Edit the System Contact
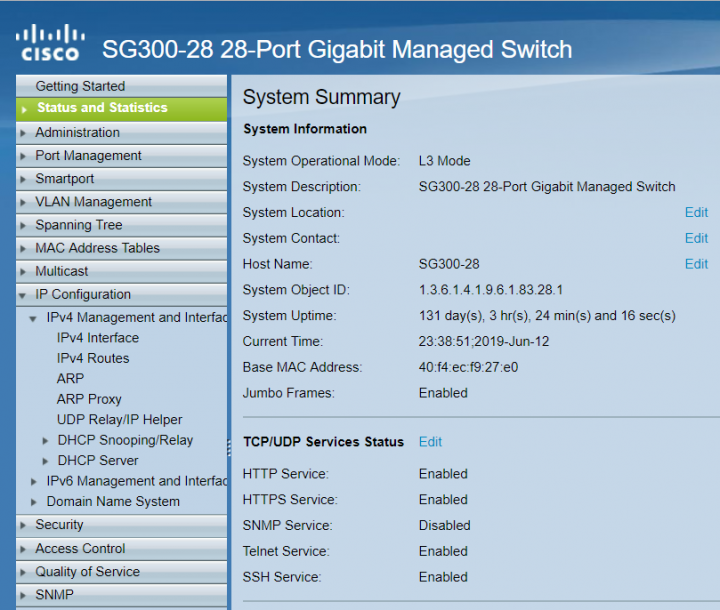This screenshot has height=610, width=720. click(x=696, y=238)
